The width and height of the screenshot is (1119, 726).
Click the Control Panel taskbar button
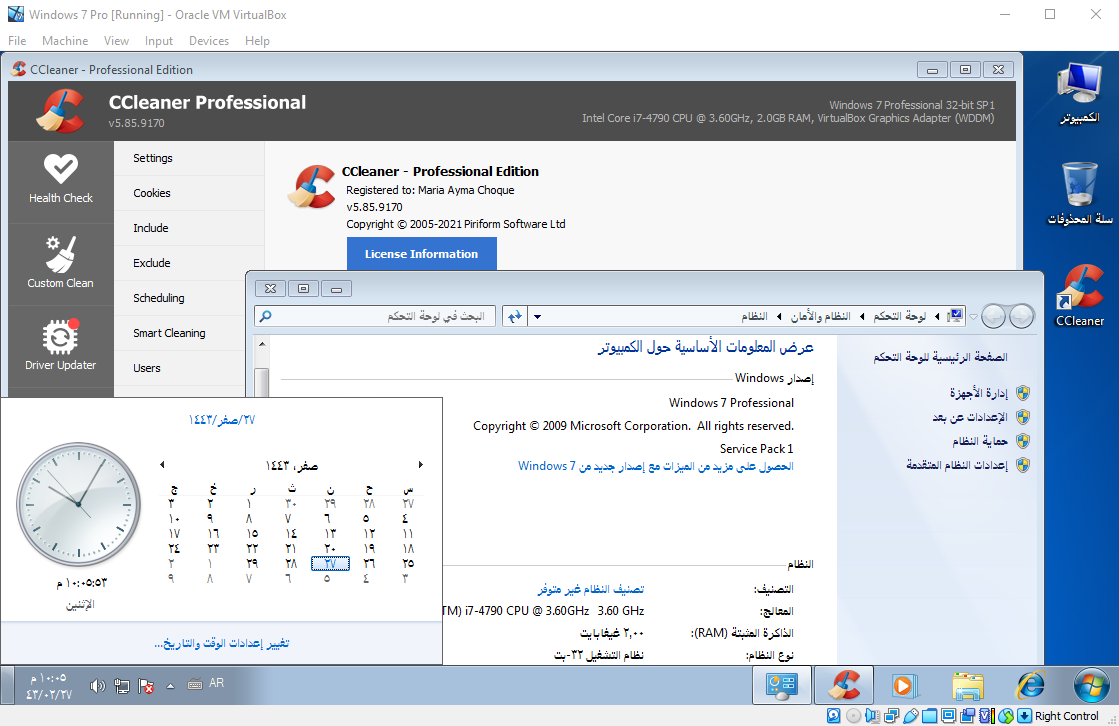coord(782,686)
